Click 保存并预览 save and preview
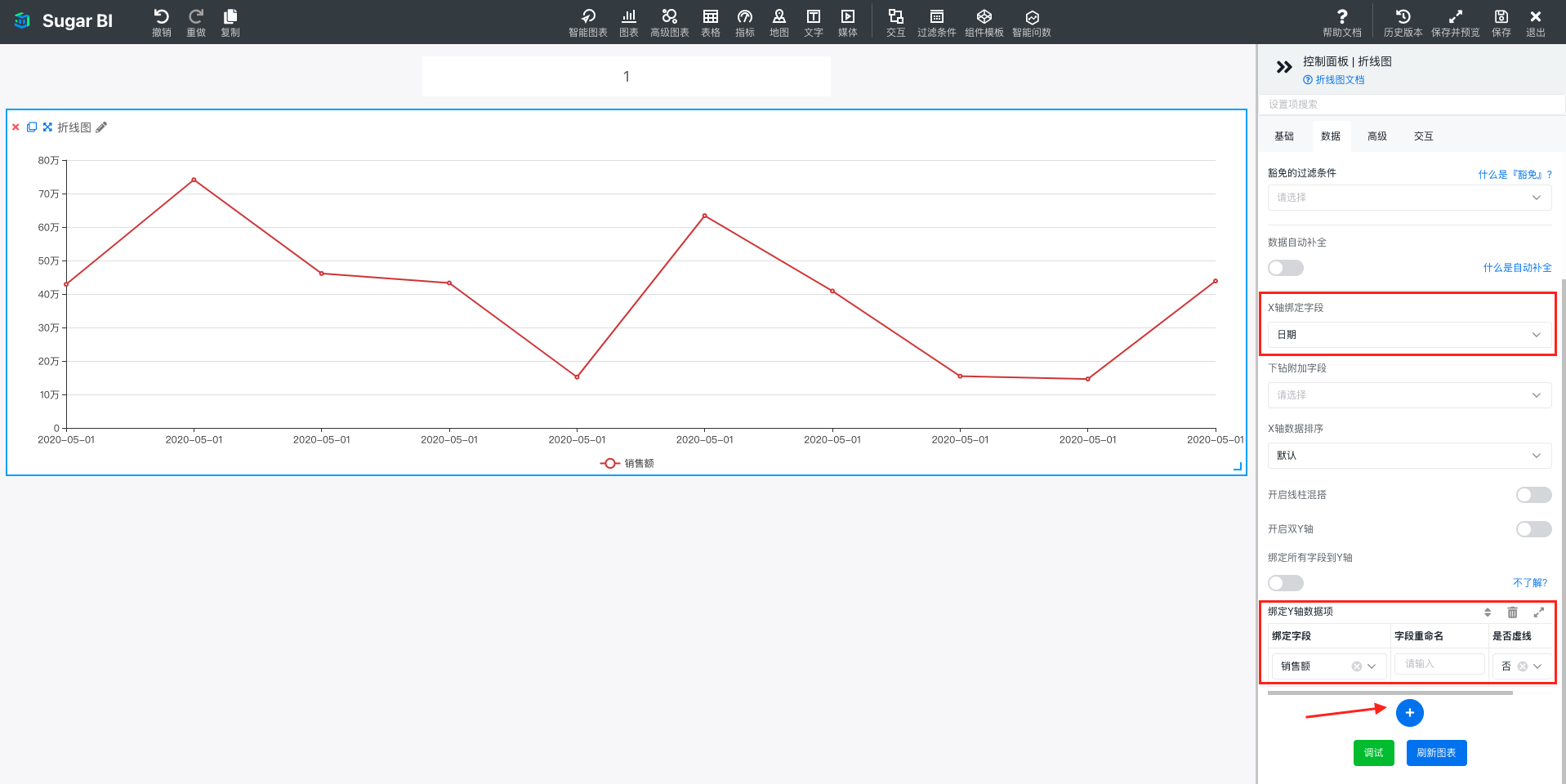Viewport: 1566px width, 784px height. pos(1456,22)
